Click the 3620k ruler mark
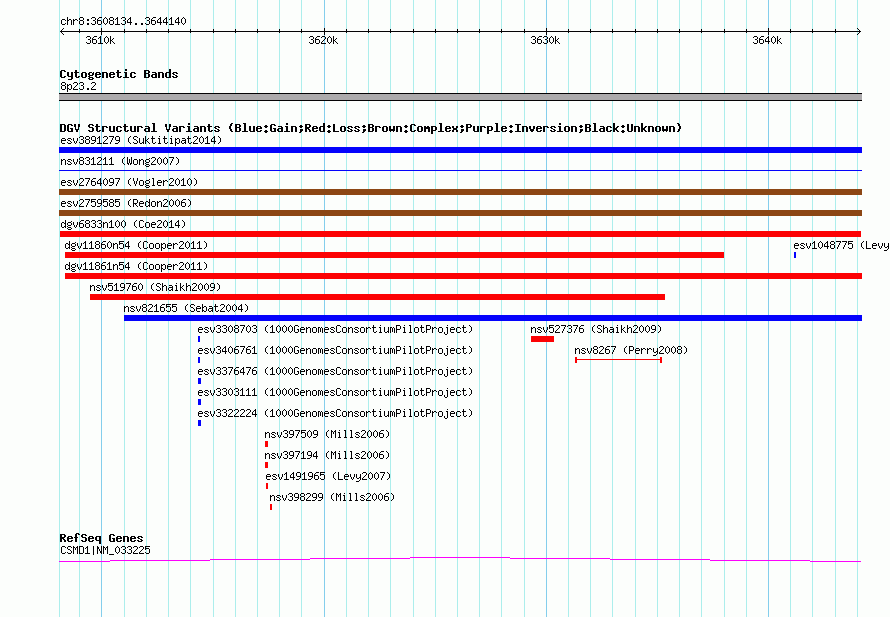Screen dimensions: 890x617 pos(323,40)
